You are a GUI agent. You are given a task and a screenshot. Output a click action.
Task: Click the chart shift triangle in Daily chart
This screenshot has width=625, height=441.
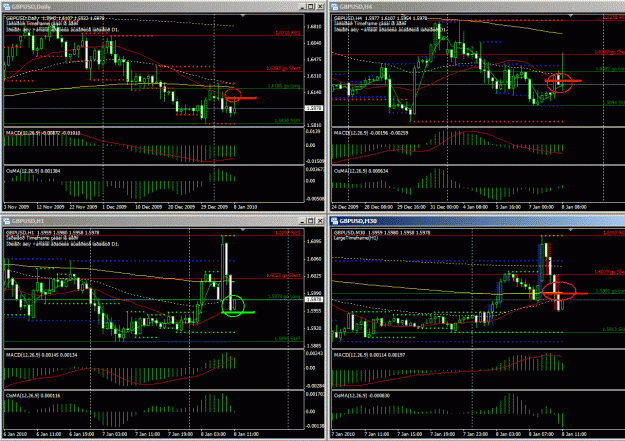click(x=243, y=16)
